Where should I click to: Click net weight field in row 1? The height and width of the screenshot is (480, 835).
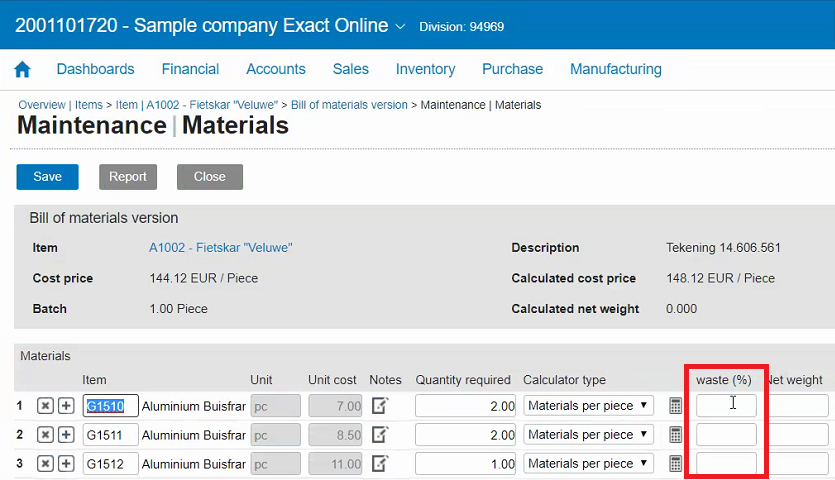click(x=798, y=406)
